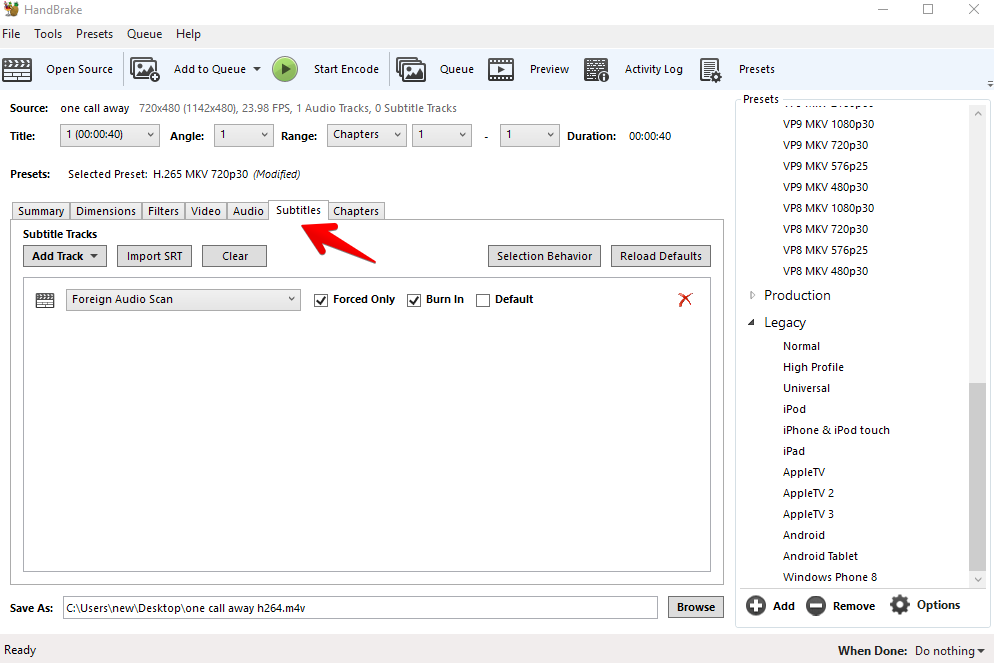This screenshot has width=994, height=663.
Task: Open the start chapter dropdown
Action: [442, 135]
